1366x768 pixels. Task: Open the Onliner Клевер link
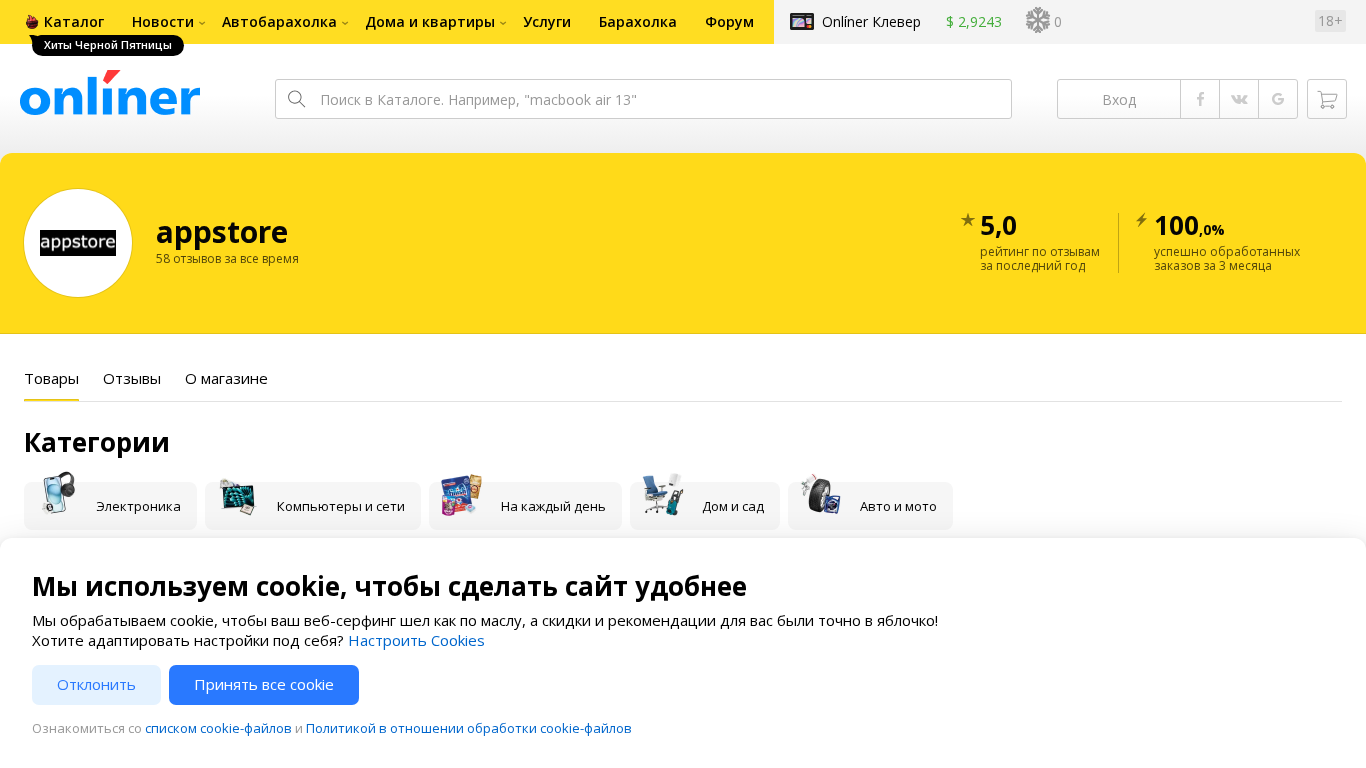pyautogui.click(x=871, y=22)
